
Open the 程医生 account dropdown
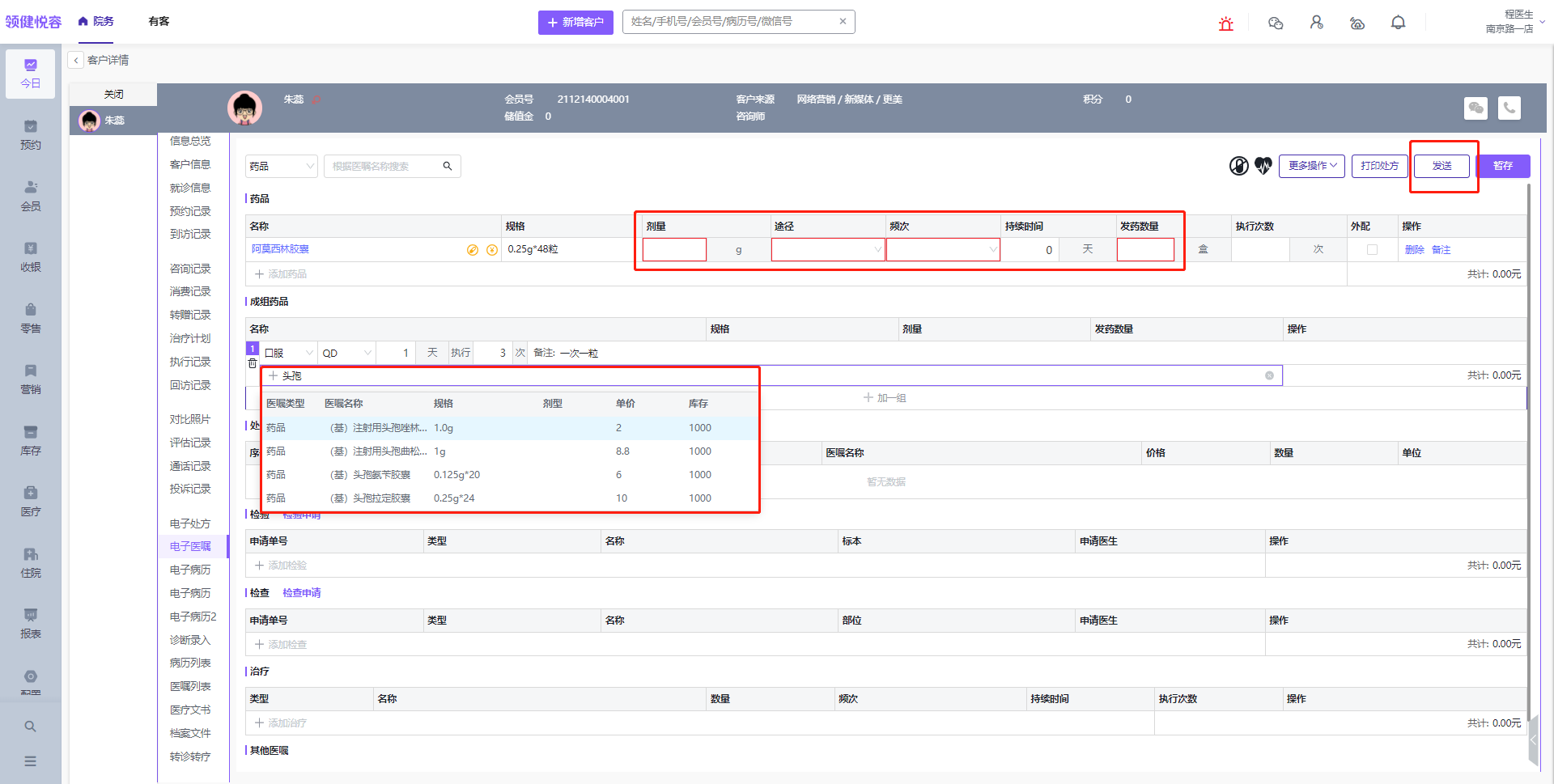tap(1514, 21)
